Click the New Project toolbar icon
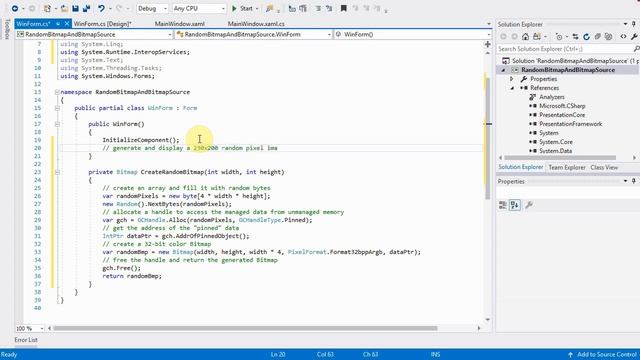Viewport: 640px width, 360px height. pos(47,8)
